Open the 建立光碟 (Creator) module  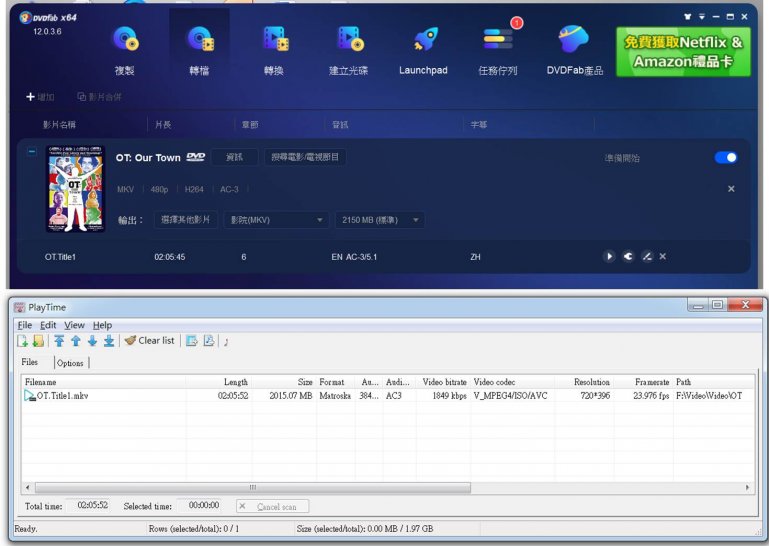tap(349, 50)
